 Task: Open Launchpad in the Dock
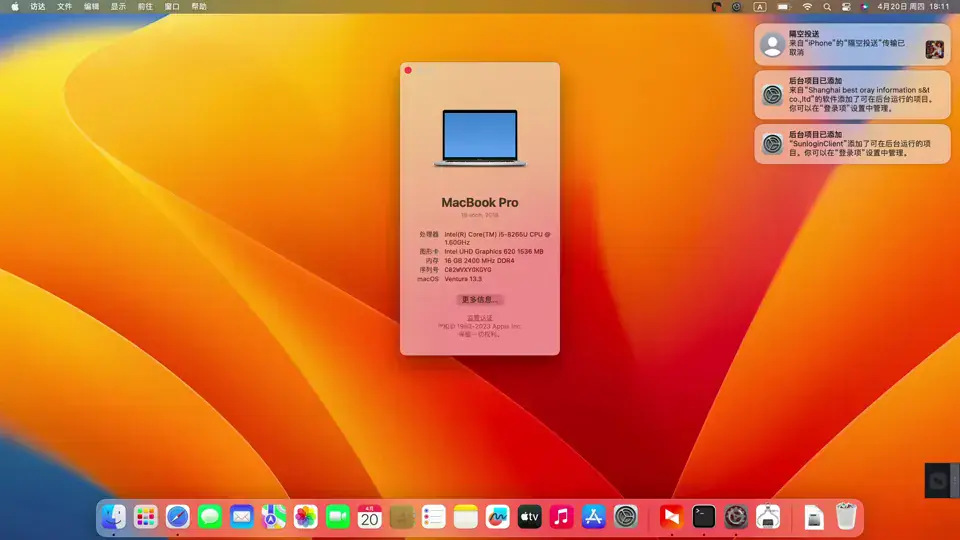coord(146,517)
